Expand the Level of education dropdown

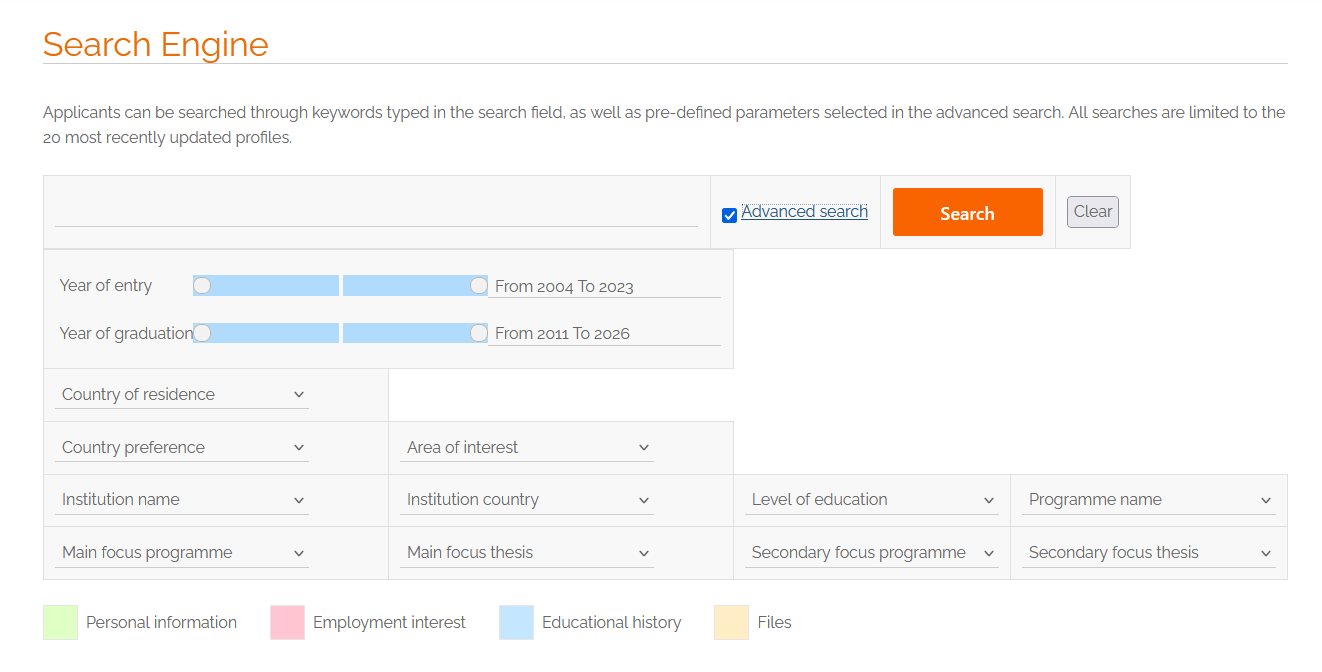point(872,500)
